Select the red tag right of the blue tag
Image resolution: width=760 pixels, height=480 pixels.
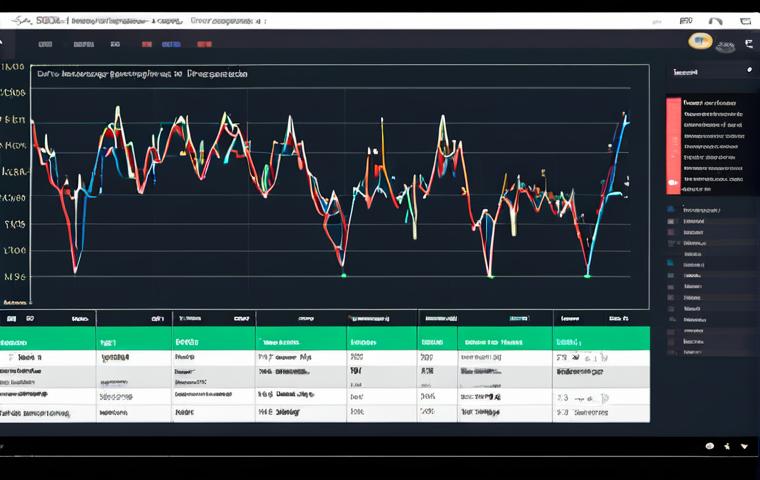(204, 44)
